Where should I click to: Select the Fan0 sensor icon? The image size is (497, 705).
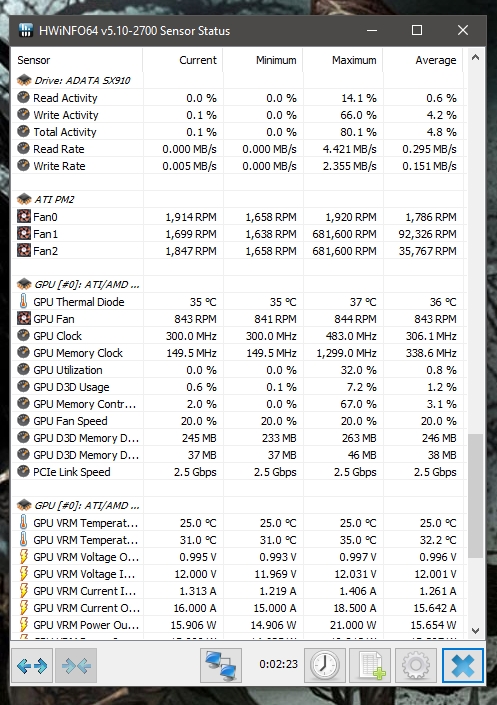pyautogui.click(x=24, y=217)
